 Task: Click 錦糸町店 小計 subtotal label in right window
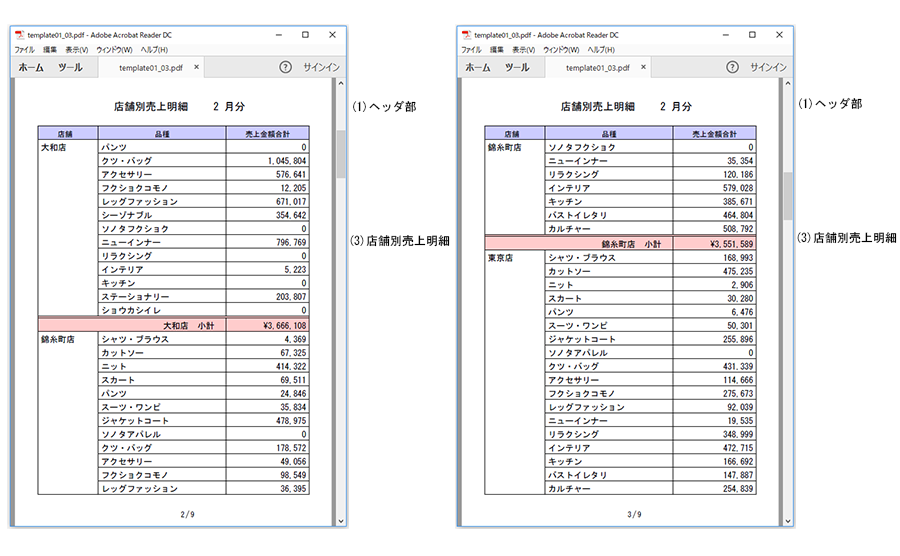click(x=631, y=244)
